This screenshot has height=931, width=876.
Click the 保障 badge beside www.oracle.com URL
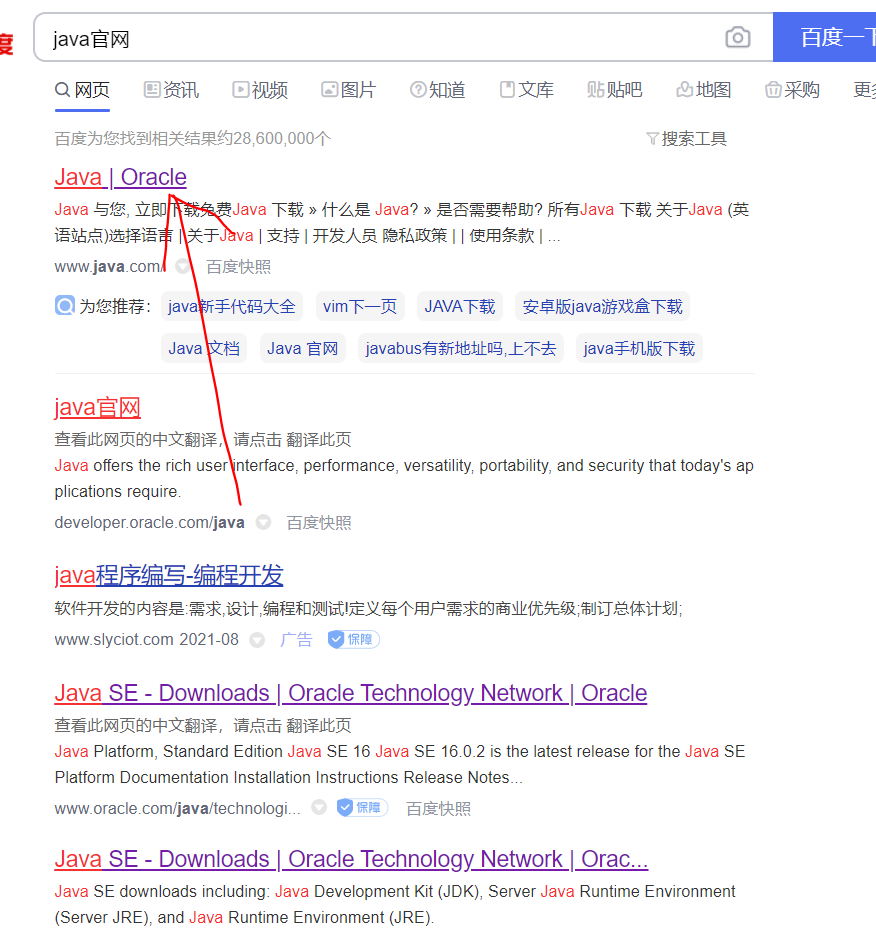362,808
